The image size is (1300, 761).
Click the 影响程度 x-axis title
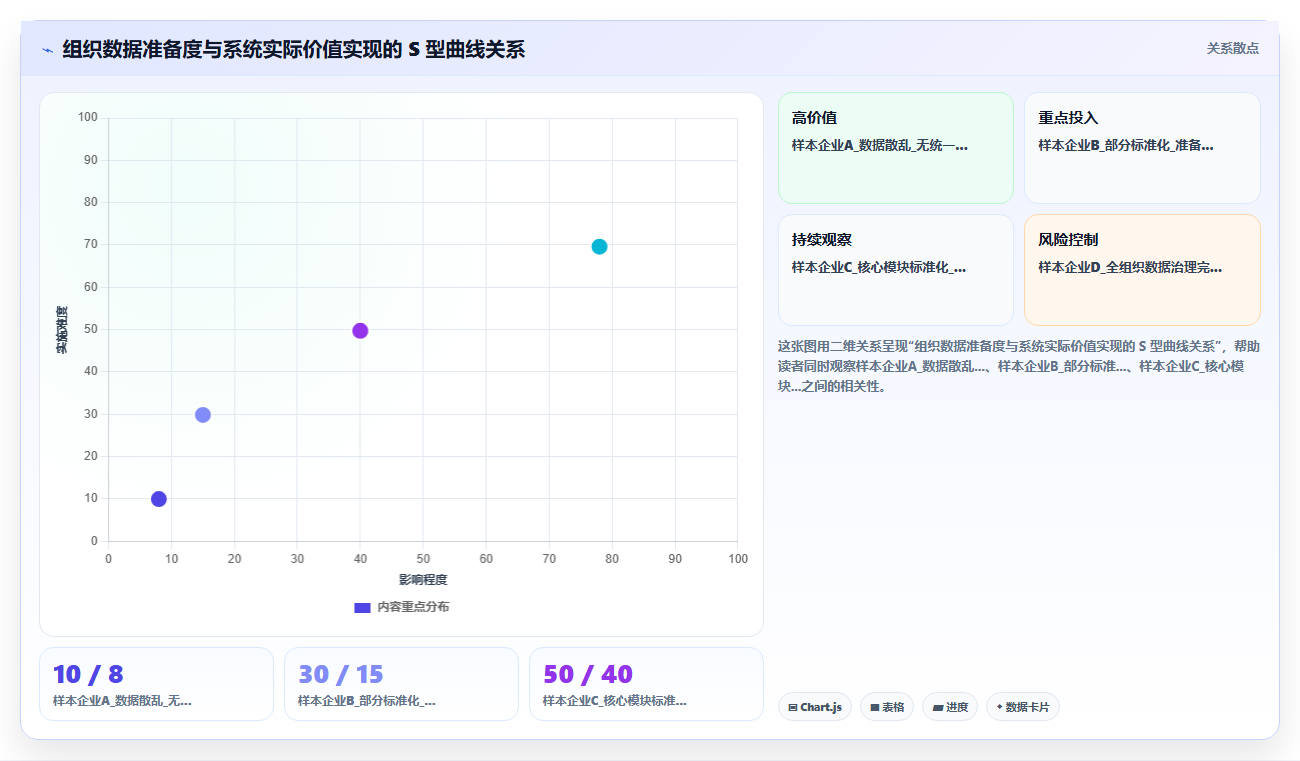423,580
